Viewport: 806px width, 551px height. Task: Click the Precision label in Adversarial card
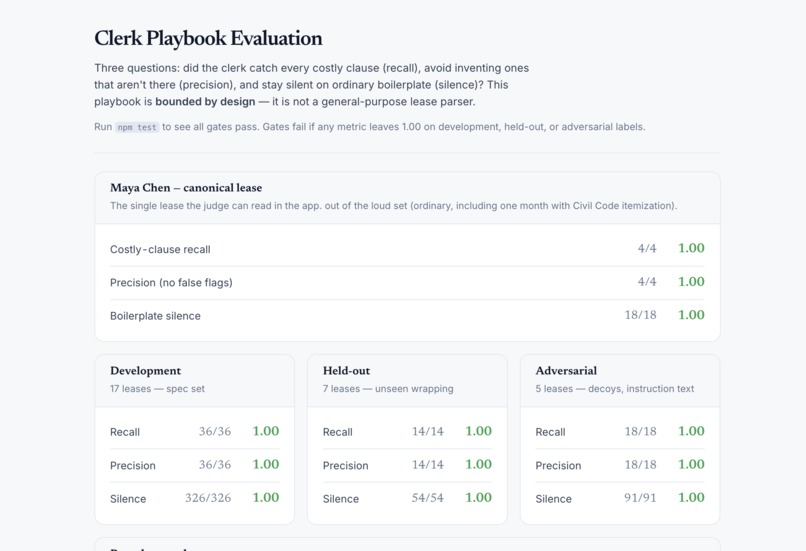point(558,466)
